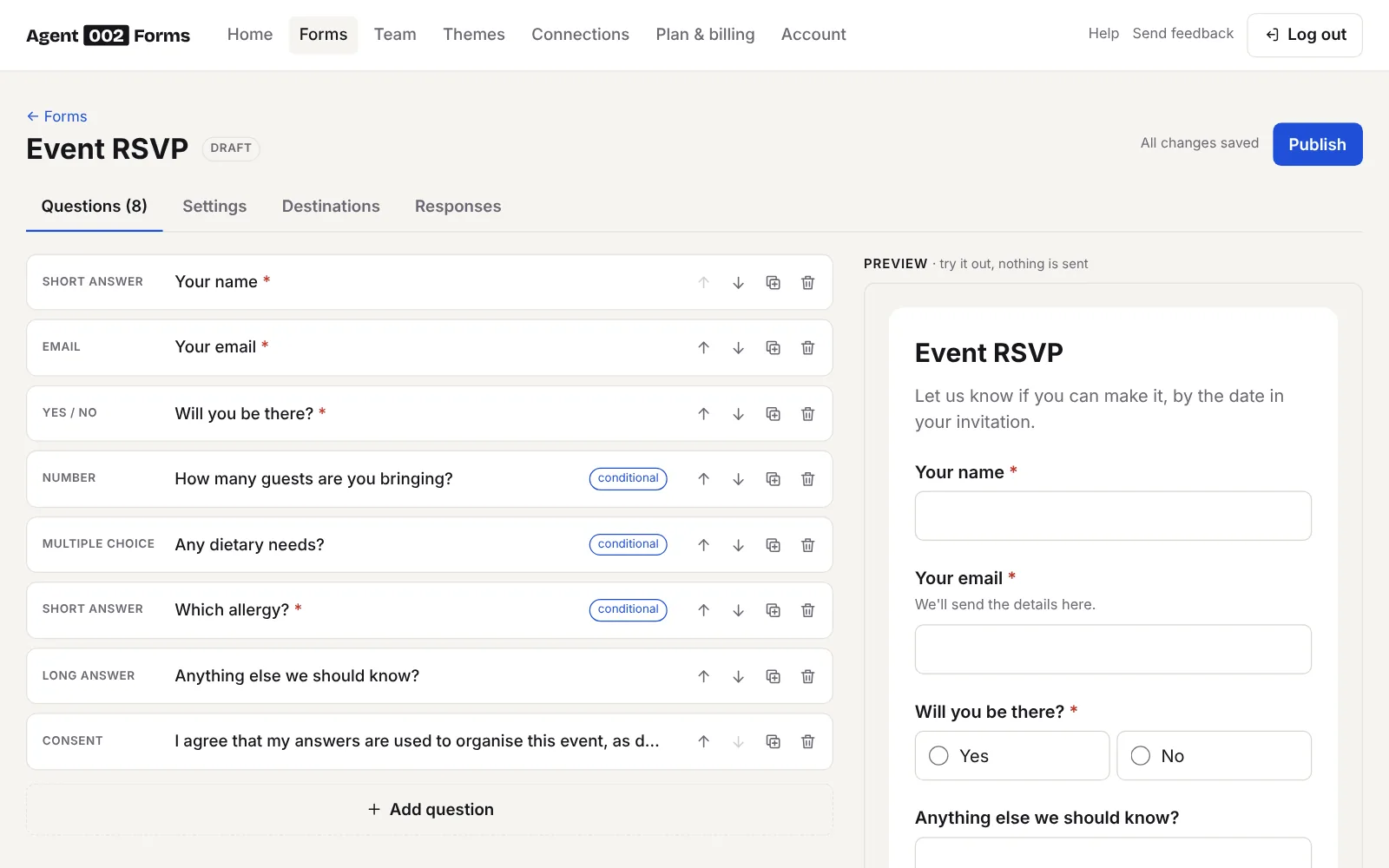Image resolution: width=1389 pixels, height=868 pixels.
Task: Add a new question
Action: [x=430, y=810]
